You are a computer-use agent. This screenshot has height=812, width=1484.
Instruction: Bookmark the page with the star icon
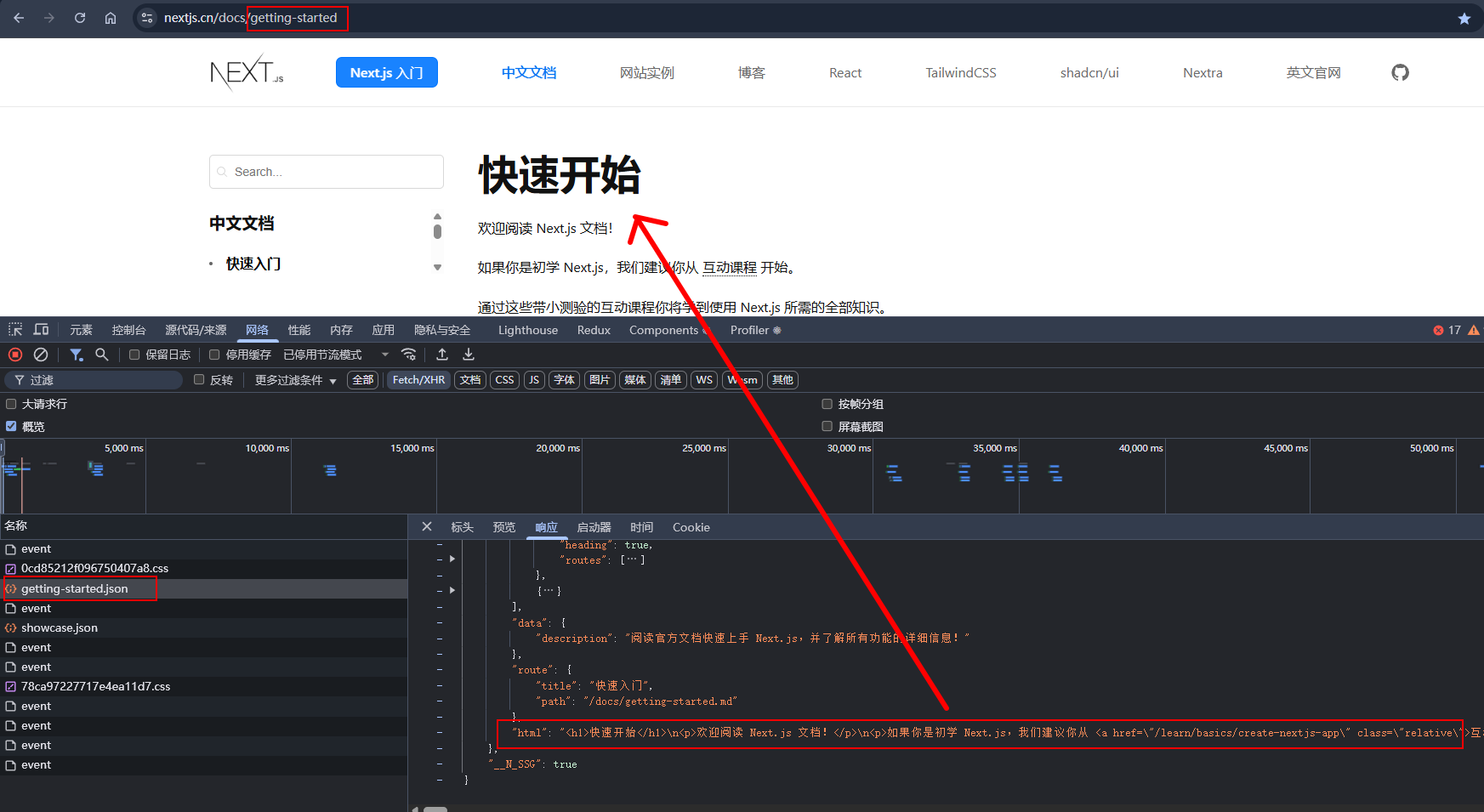point(1464,18)
